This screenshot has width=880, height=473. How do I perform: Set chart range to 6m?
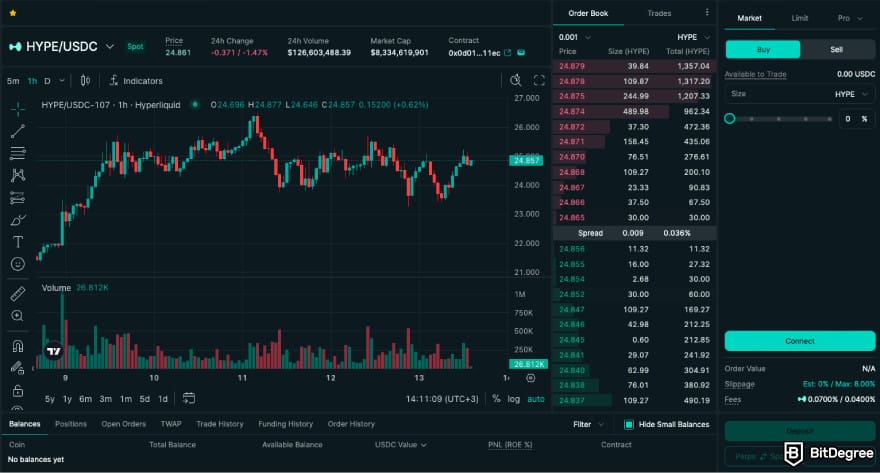coord(85,399)
